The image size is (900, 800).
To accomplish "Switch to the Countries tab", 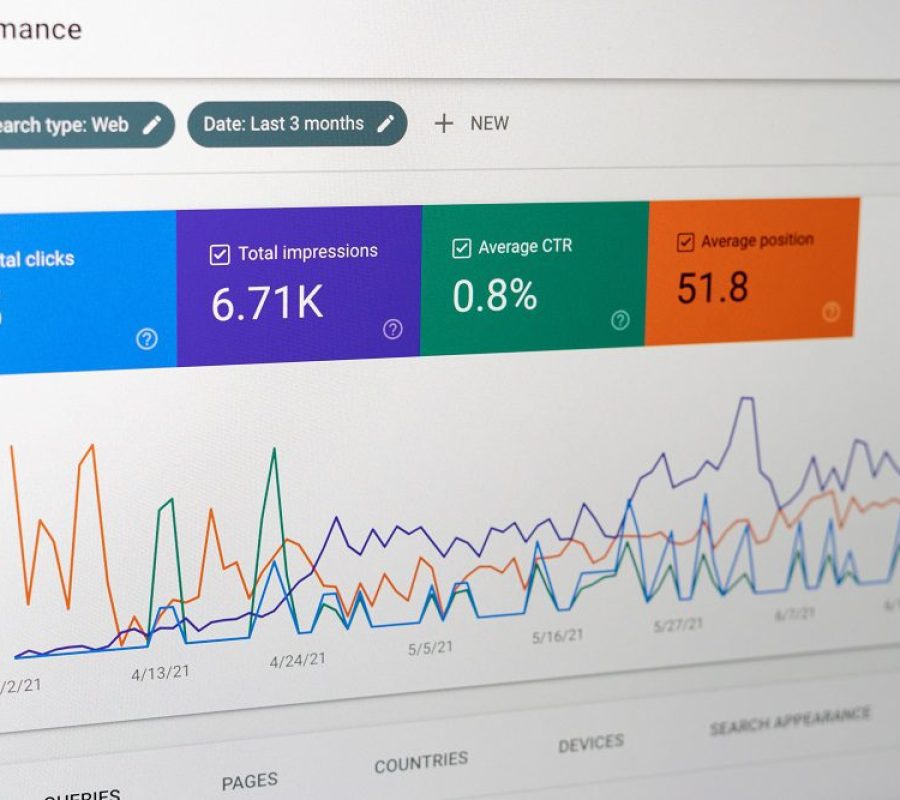I will [420, 762].
